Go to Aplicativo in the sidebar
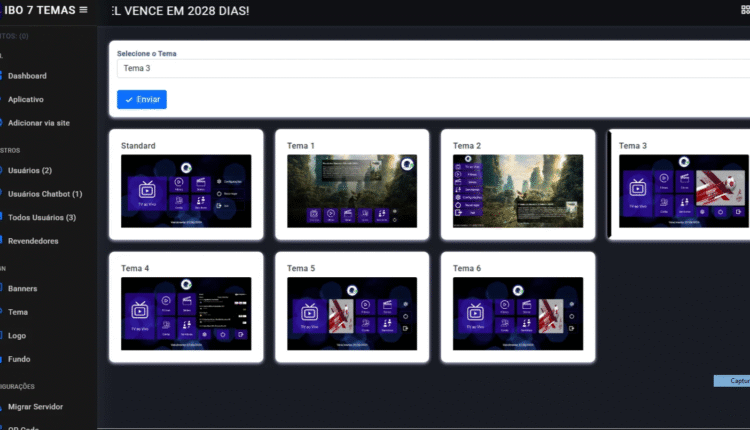The image size is (750, 430). [x=26, y=99]
